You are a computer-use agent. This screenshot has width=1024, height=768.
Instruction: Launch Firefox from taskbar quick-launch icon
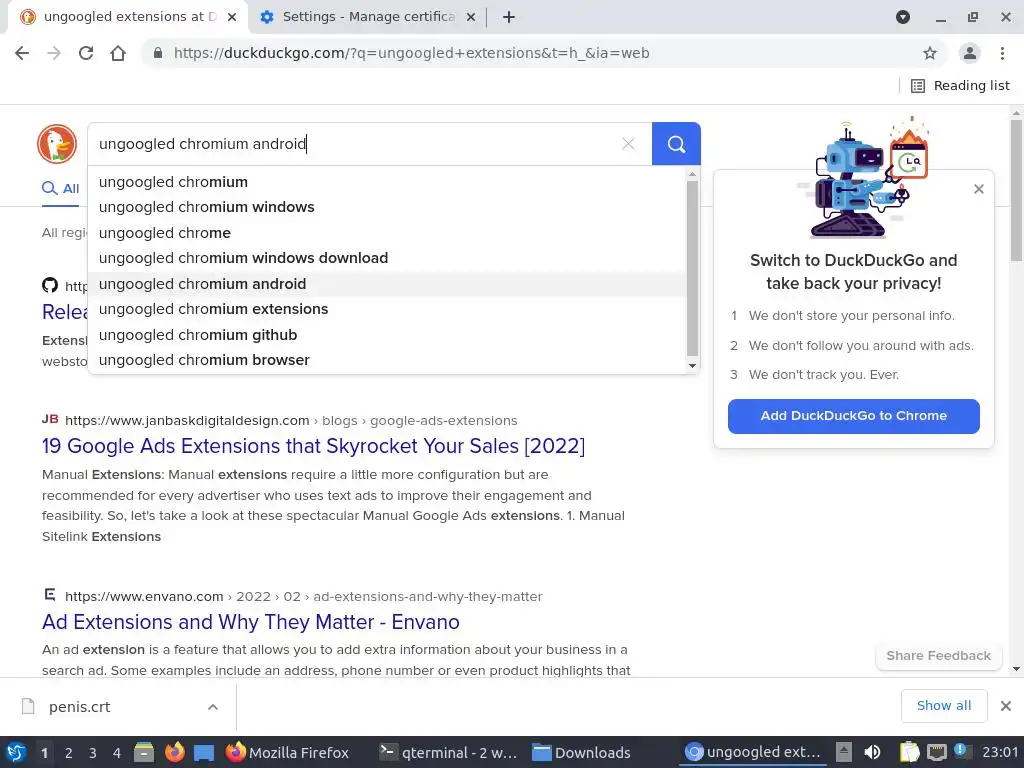tap(174, 752)
